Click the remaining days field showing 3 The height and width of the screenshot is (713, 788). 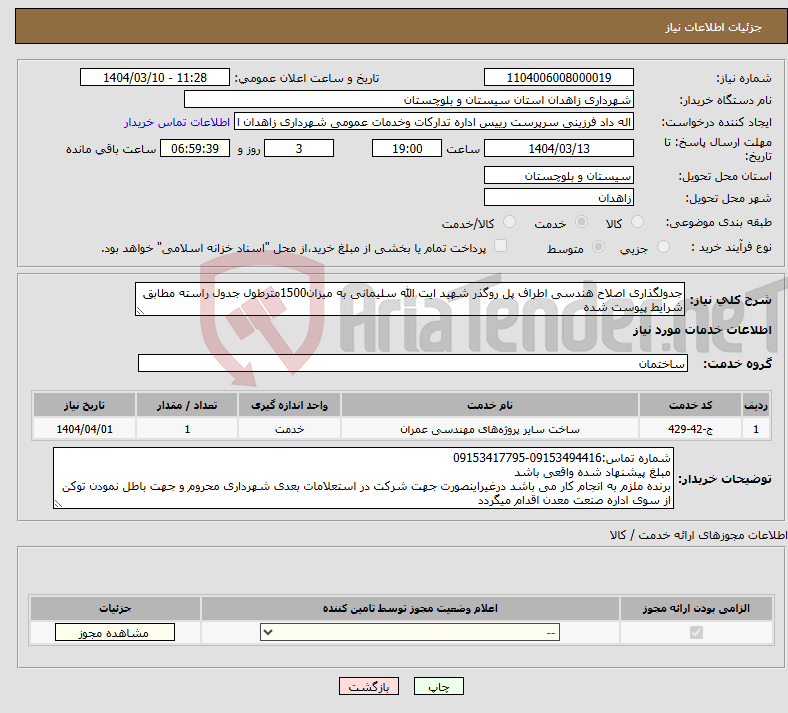pos(299,148)
